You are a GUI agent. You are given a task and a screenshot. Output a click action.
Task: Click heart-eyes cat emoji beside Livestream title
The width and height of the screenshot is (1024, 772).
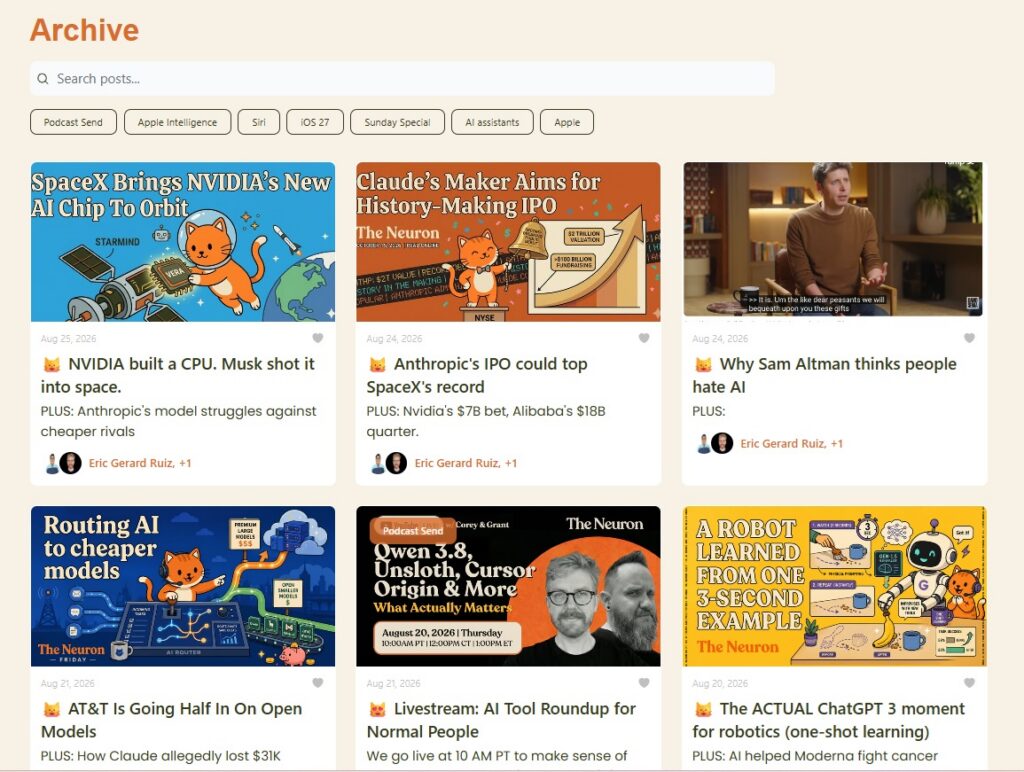pyautogui.click(x=377, y=709)
